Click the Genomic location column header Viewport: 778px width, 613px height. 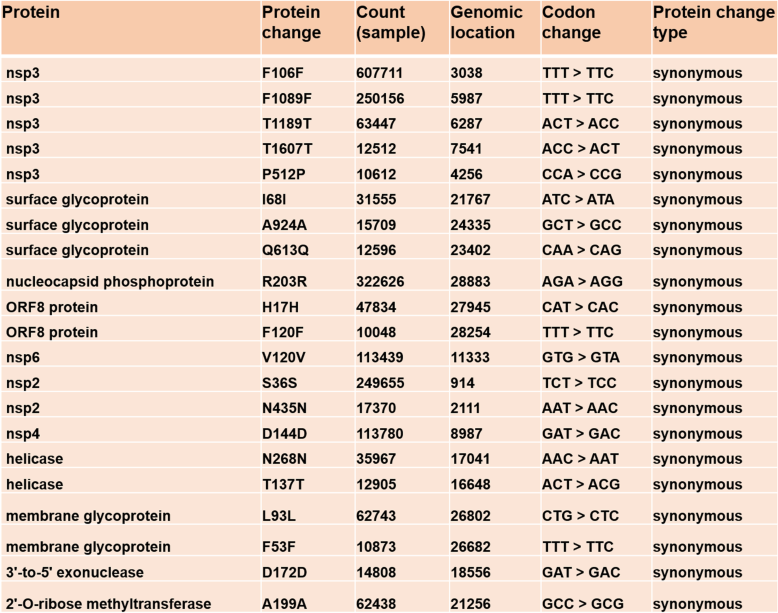486,23
